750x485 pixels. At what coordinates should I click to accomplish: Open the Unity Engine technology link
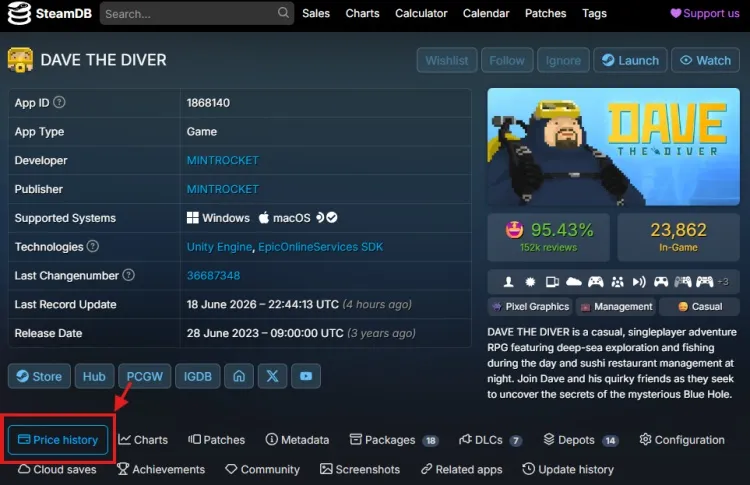(x=219, y=247)
